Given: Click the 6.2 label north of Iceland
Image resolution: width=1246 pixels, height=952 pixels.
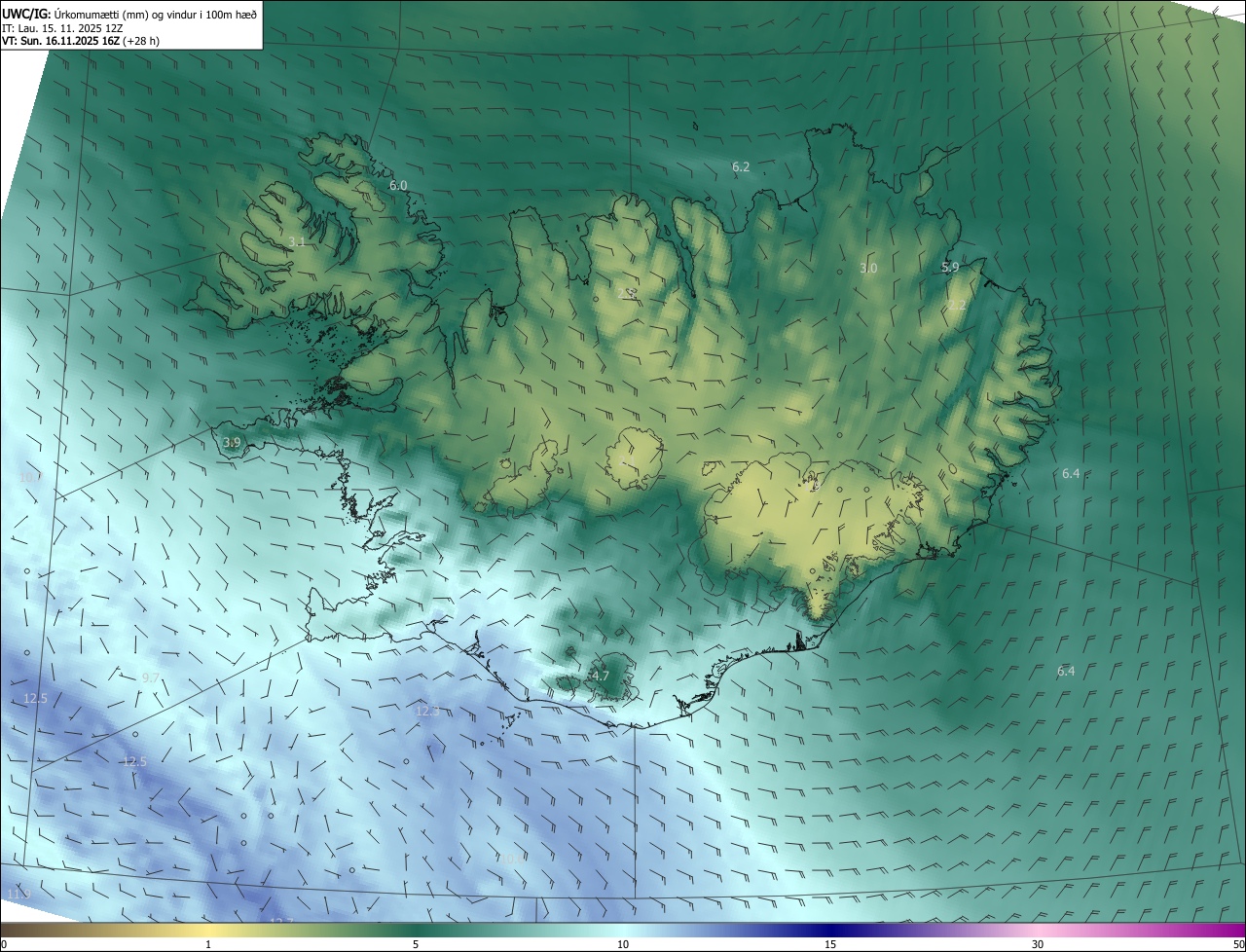Looking at the screenshot, I should pos(741,167).
